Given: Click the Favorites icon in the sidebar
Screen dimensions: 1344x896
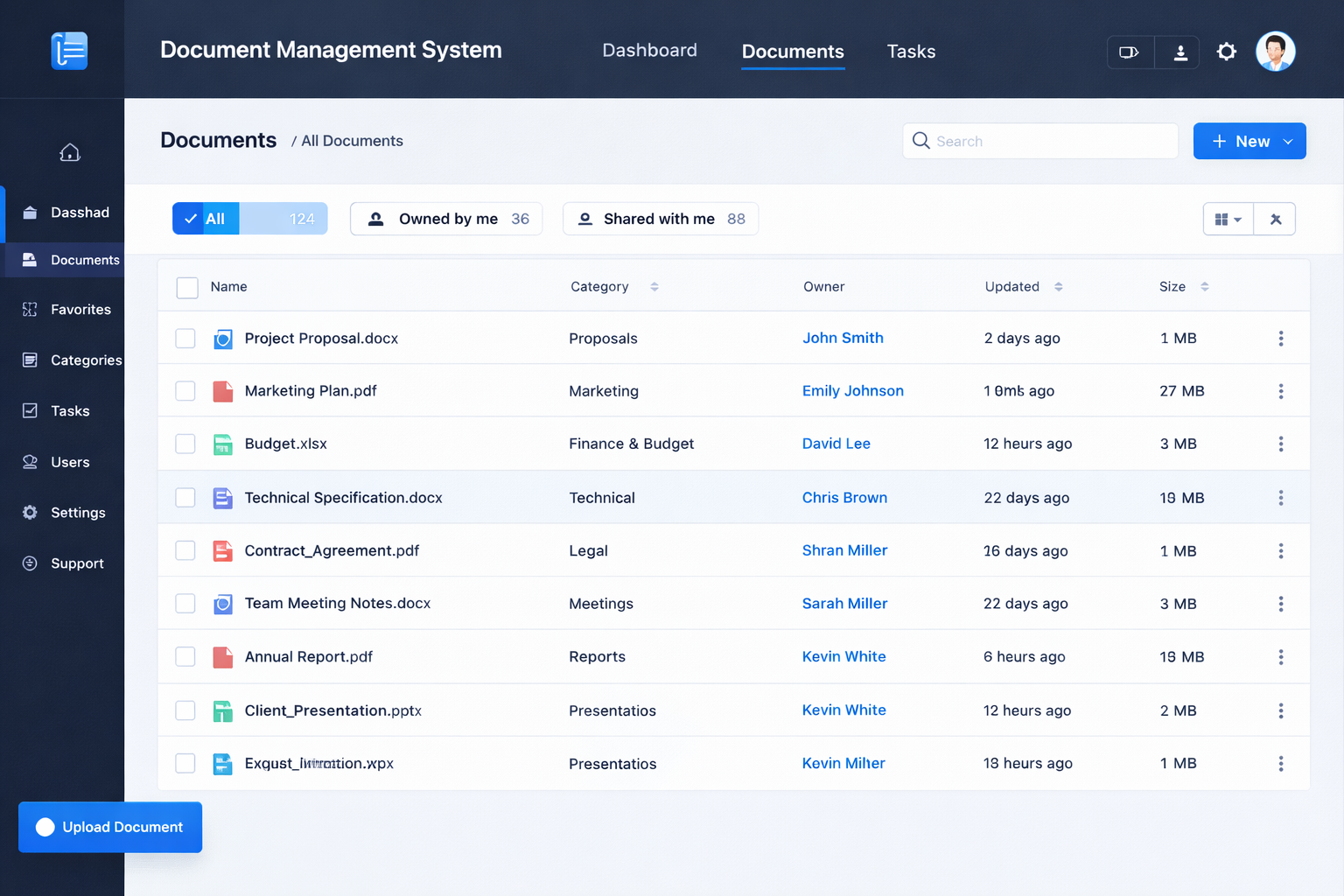Looking at the screenshot, I should tap(30, 310).
